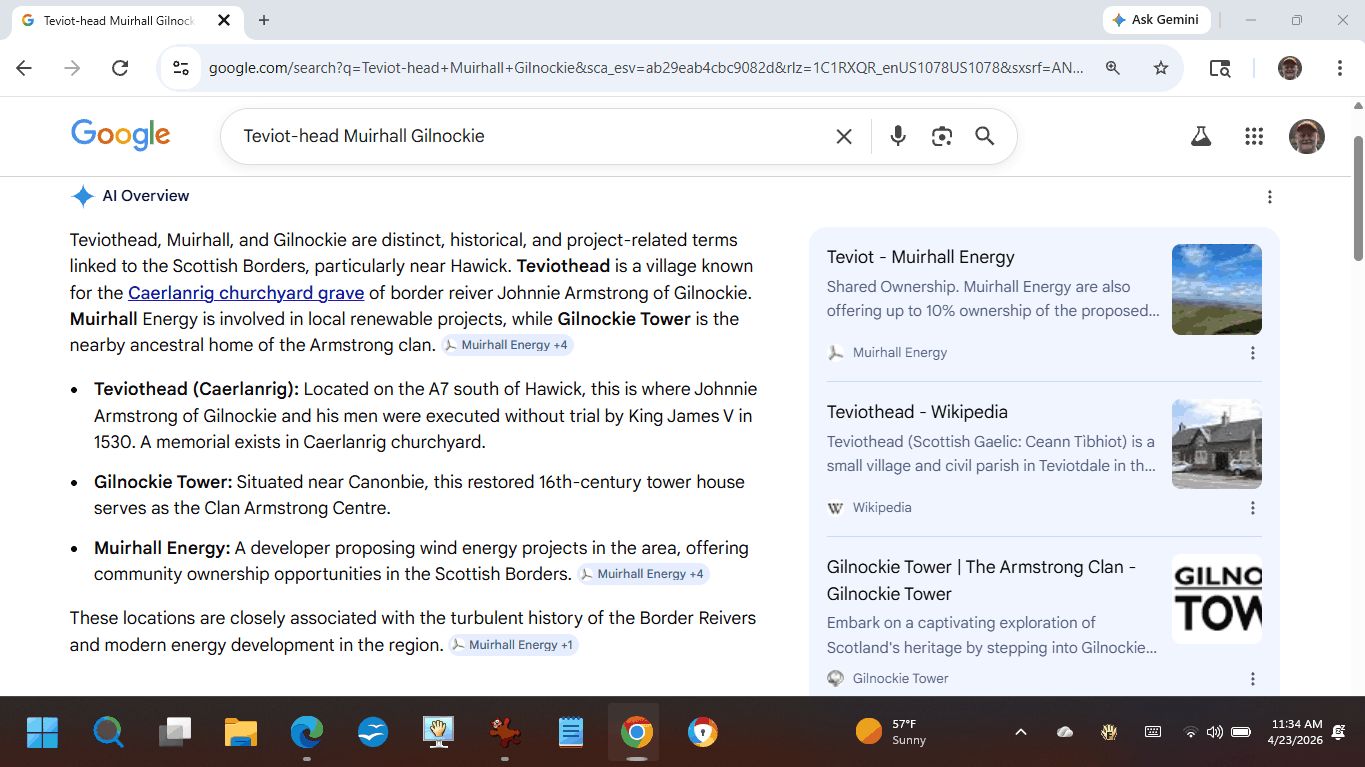The width and height of the screenshot is (1365, 767).
Task: Open File Explorer from the taskbar
Action: pyautogui.click(x=241, y=732)
